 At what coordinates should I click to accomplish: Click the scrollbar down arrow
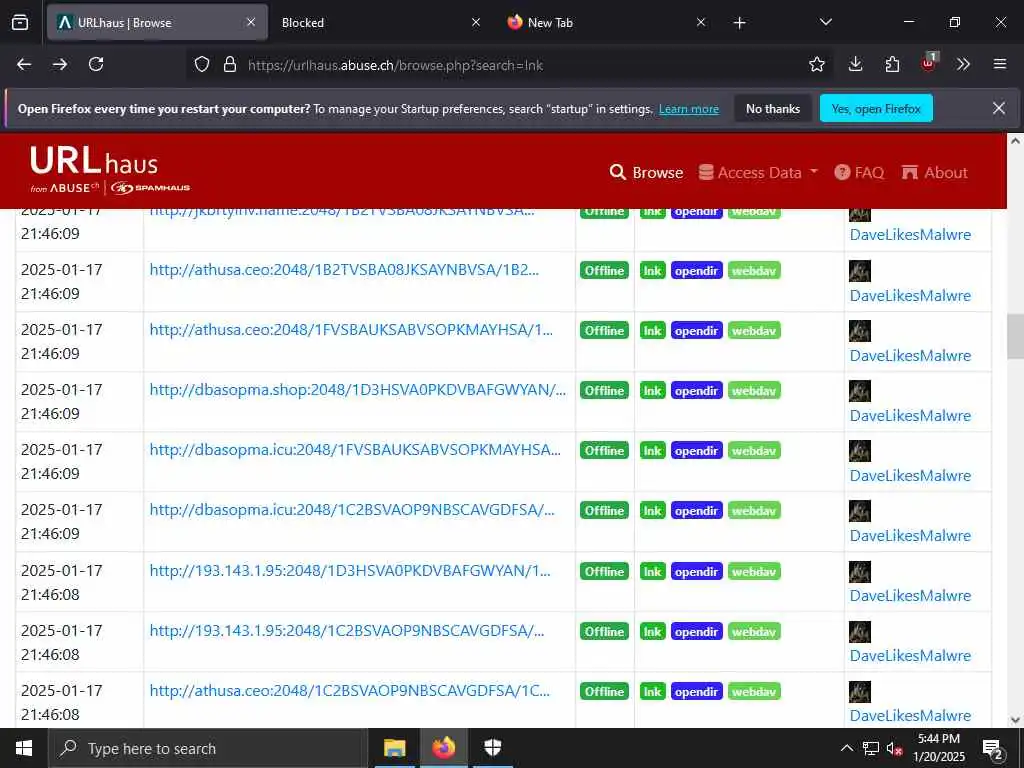pyautogui.click(x=1015, y=720)
